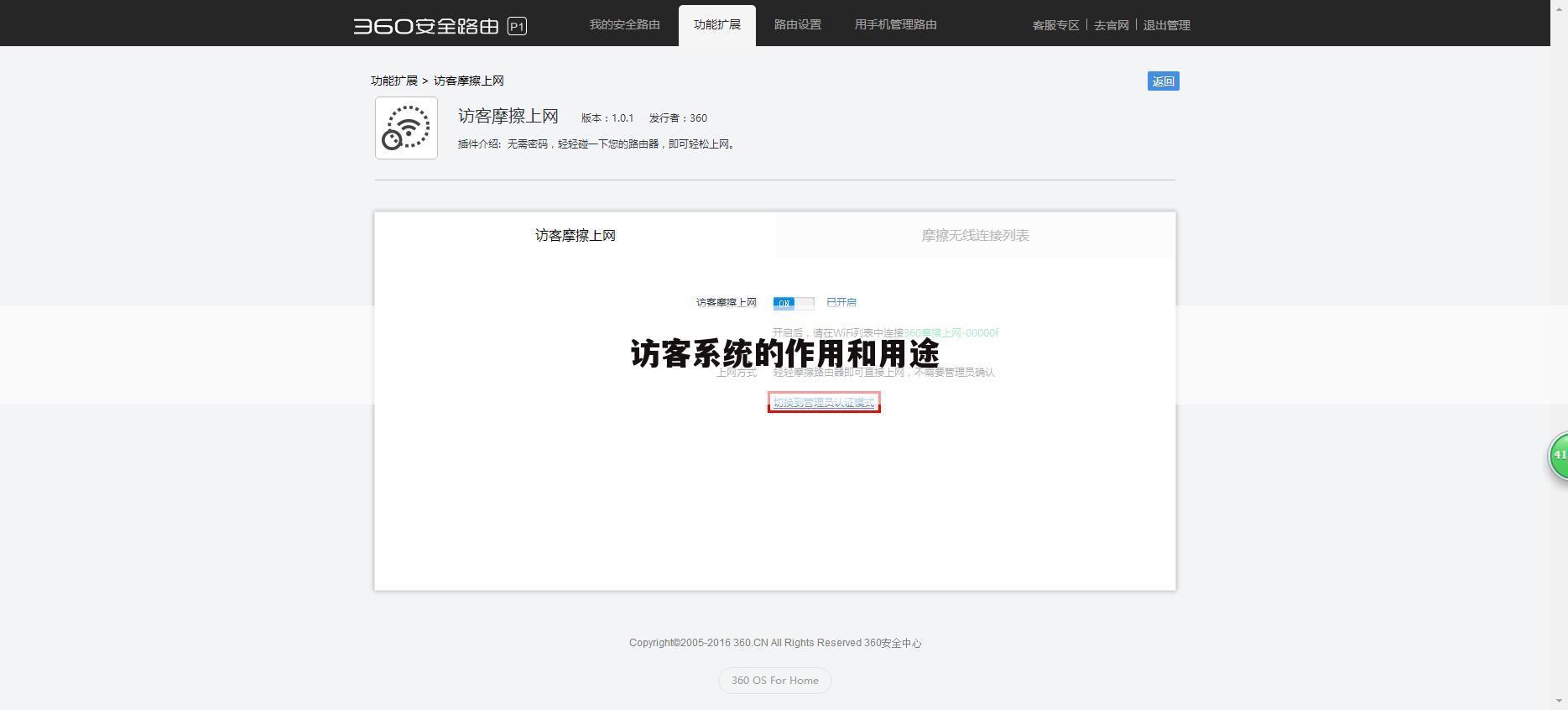Open the 客服专区 link
Image resolution: width=1568 pixels, height=710 pixels.
(x=1055, y=25)
